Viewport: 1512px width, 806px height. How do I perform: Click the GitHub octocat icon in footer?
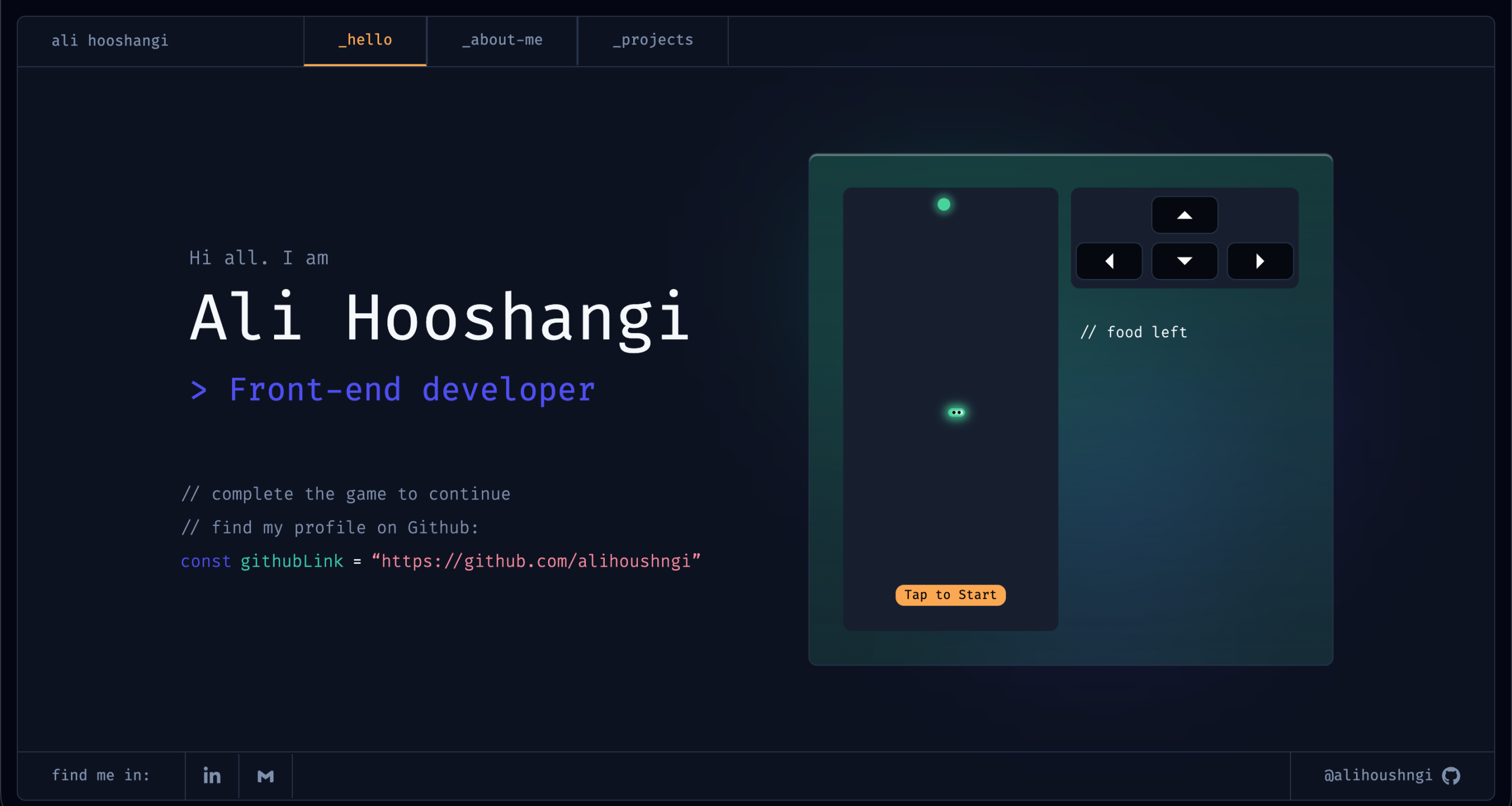1451,775
